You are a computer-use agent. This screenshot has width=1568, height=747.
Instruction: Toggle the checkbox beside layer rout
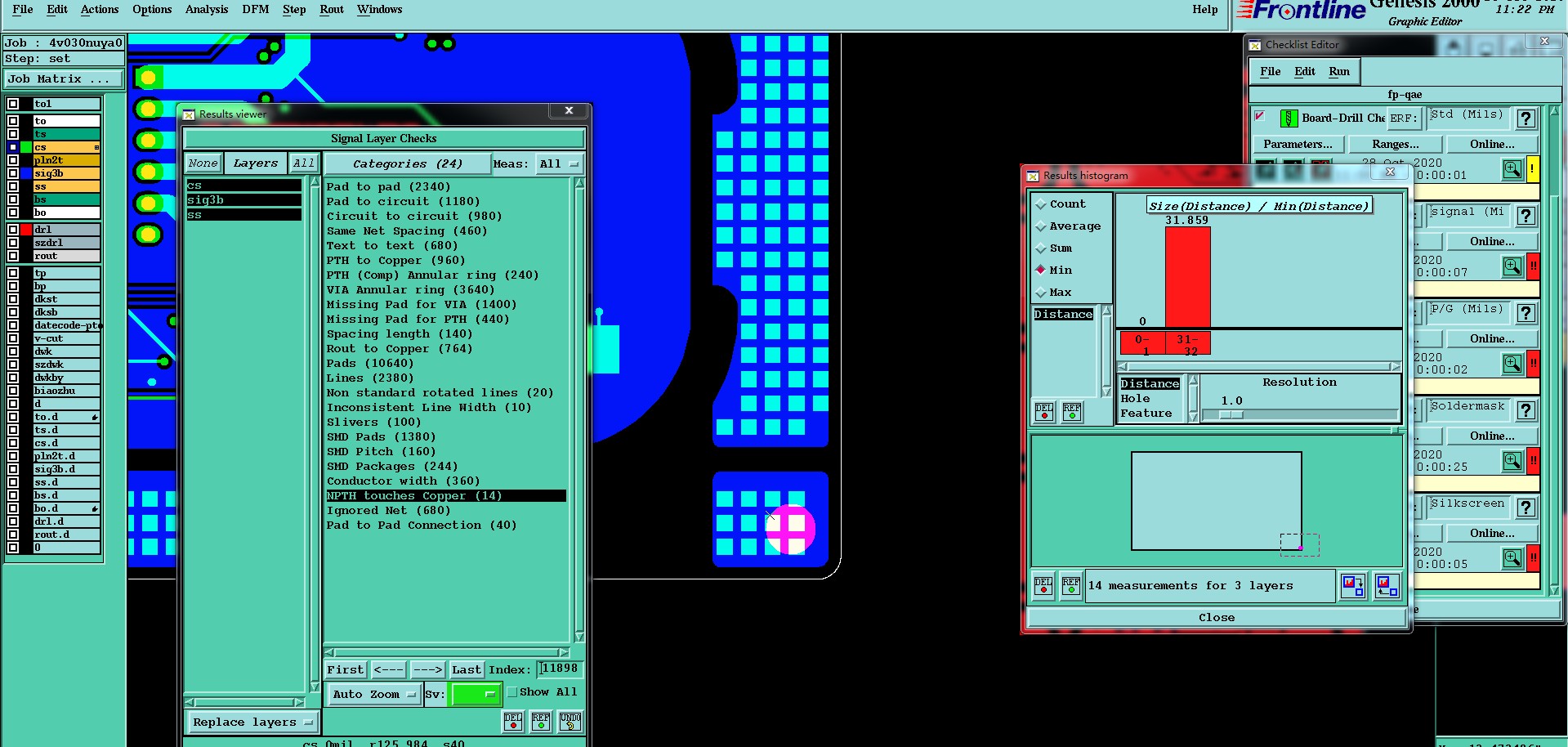point(13,256)
